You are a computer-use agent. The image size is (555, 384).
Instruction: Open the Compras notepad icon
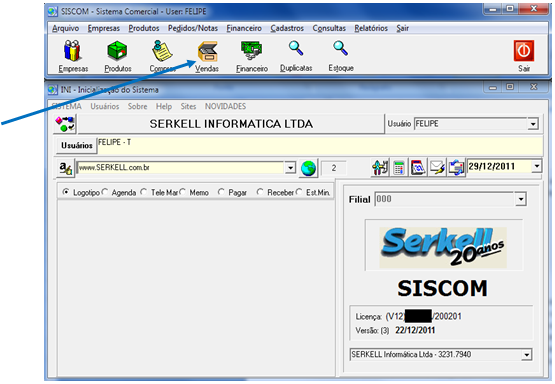(162, 50)
